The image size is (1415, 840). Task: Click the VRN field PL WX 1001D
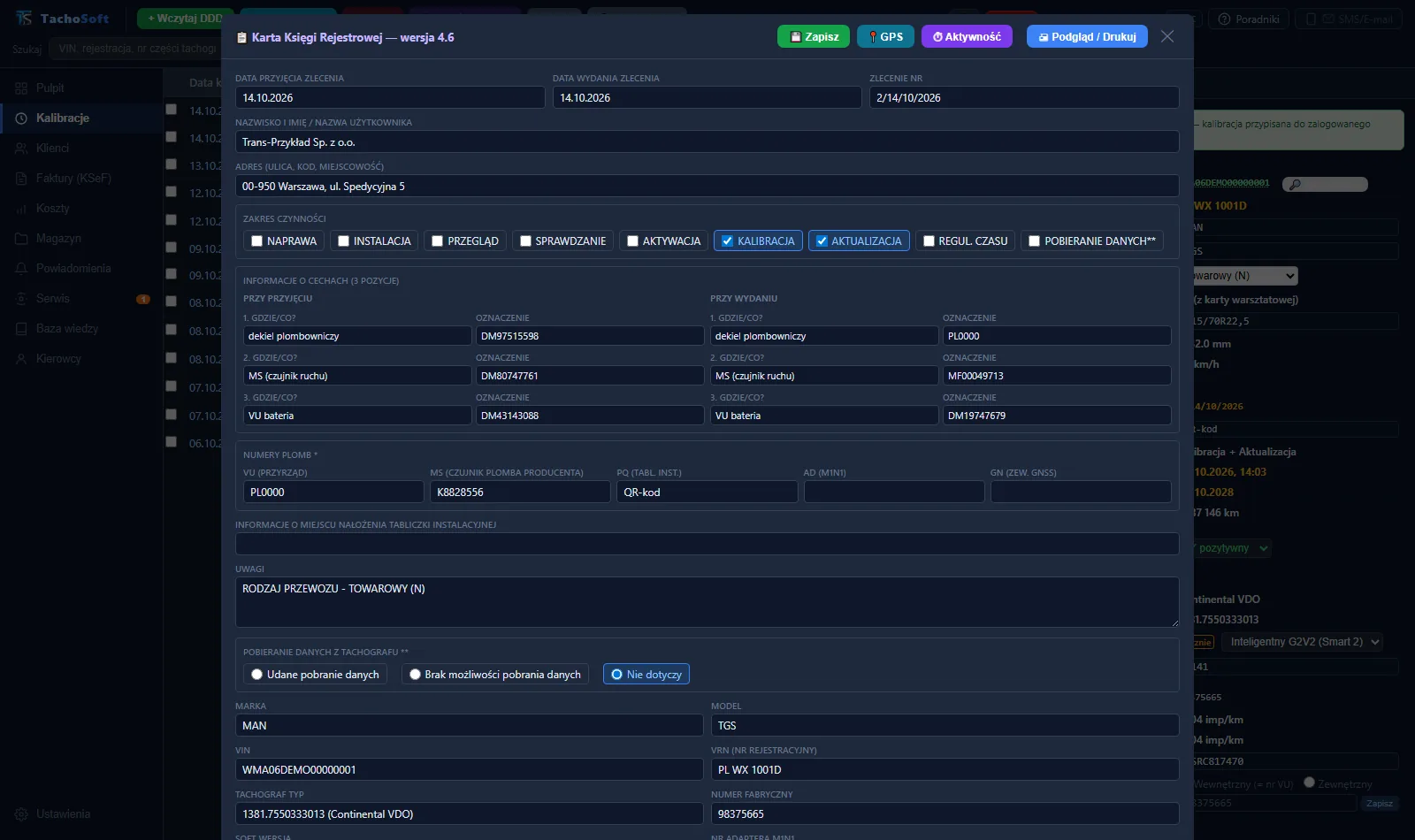(x=945, y=769)
